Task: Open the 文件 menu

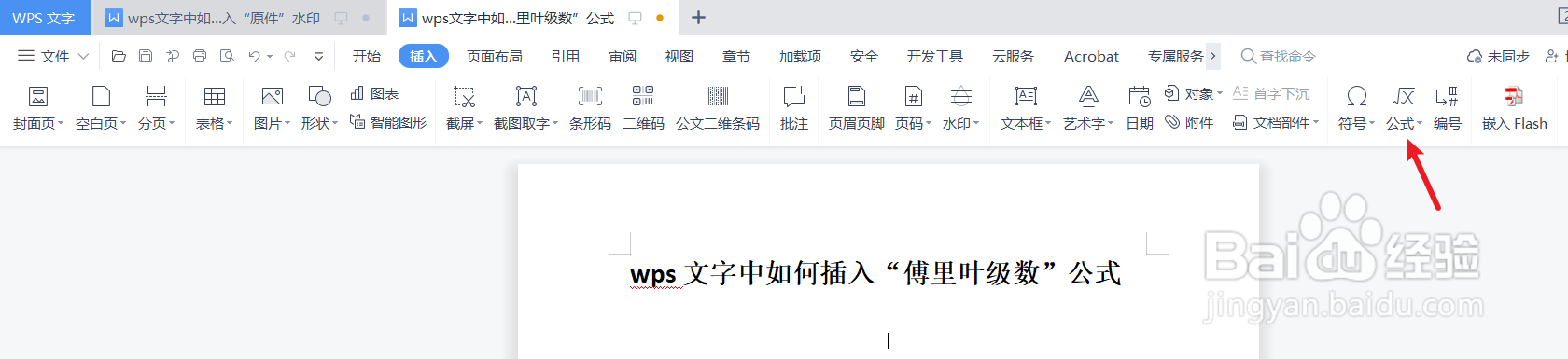Action: point(53,56)
